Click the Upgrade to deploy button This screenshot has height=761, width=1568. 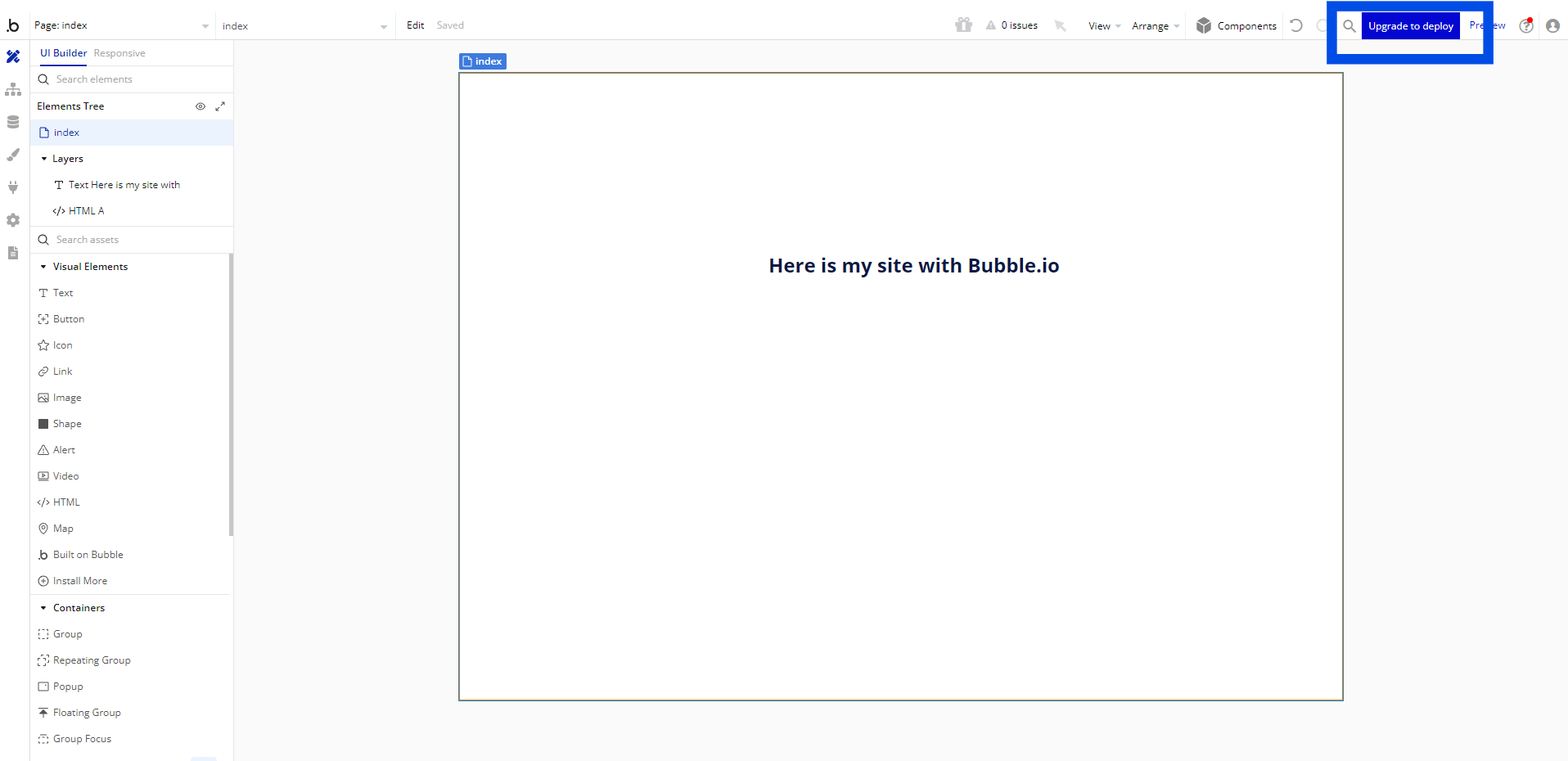point(1411,26)
